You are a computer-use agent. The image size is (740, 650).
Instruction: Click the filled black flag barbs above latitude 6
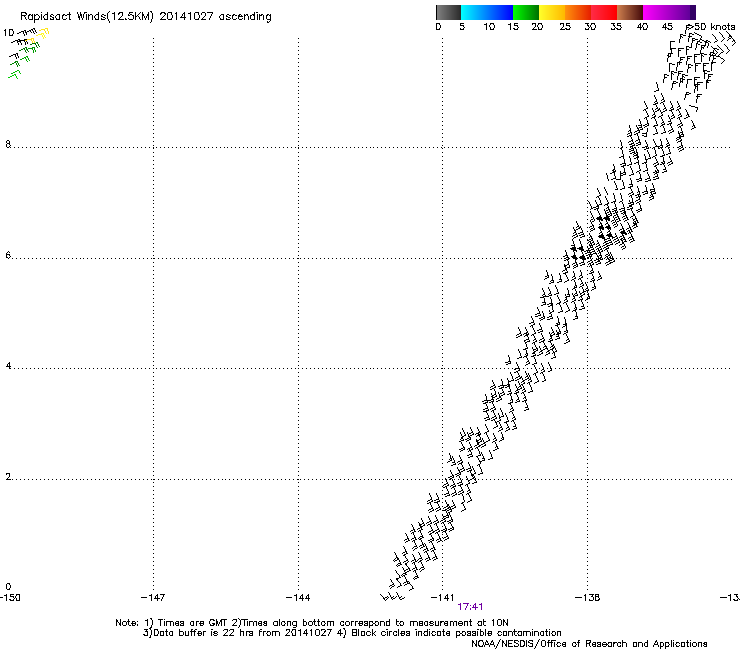[x=605, y=227]
